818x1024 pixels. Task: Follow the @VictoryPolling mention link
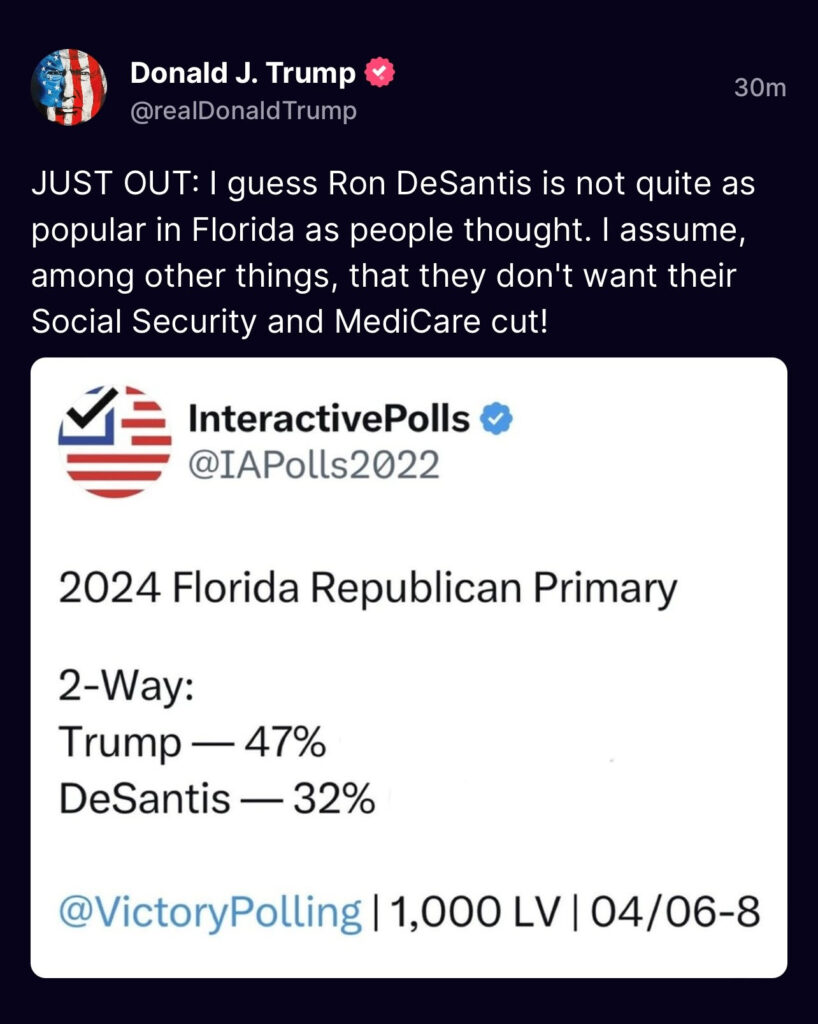(x=210, y=912)
